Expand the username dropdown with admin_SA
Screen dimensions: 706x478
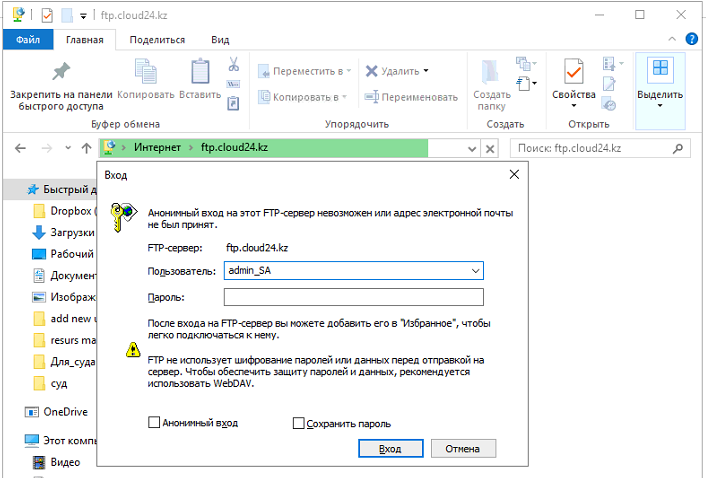(474, 271)
